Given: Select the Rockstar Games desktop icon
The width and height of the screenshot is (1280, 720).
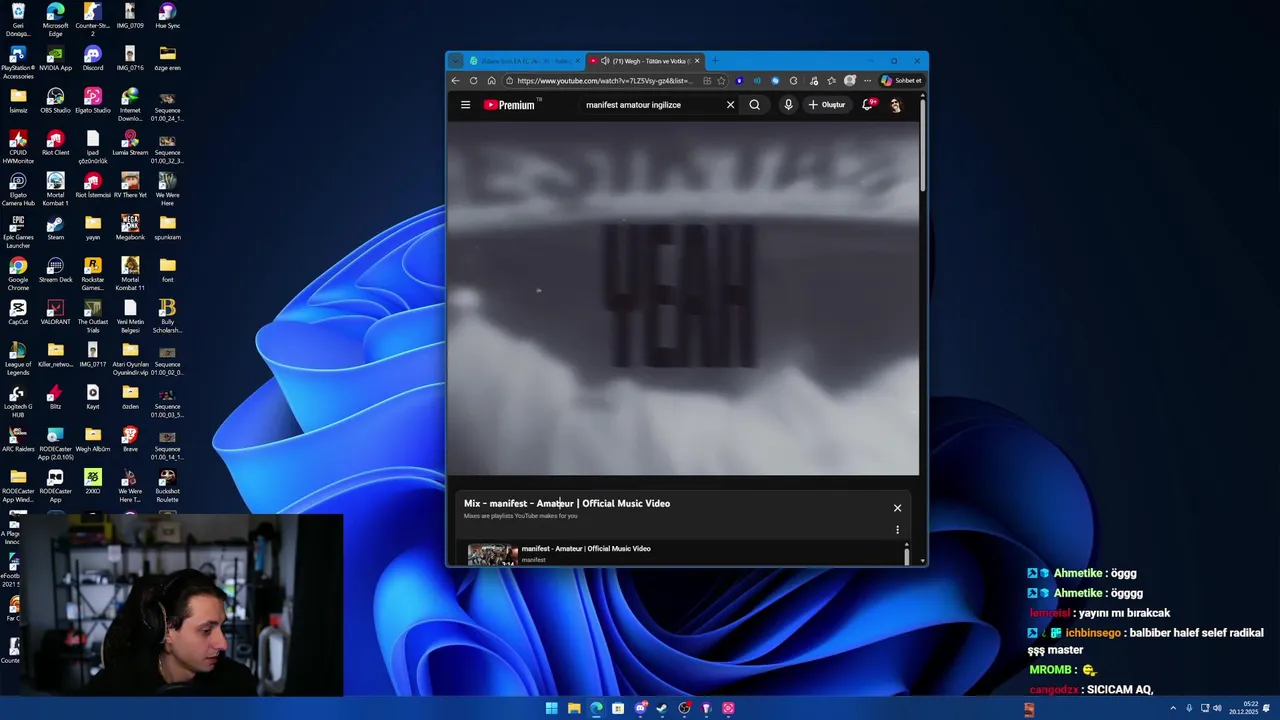Looking at the screenshot, I should tap(93, 274).
